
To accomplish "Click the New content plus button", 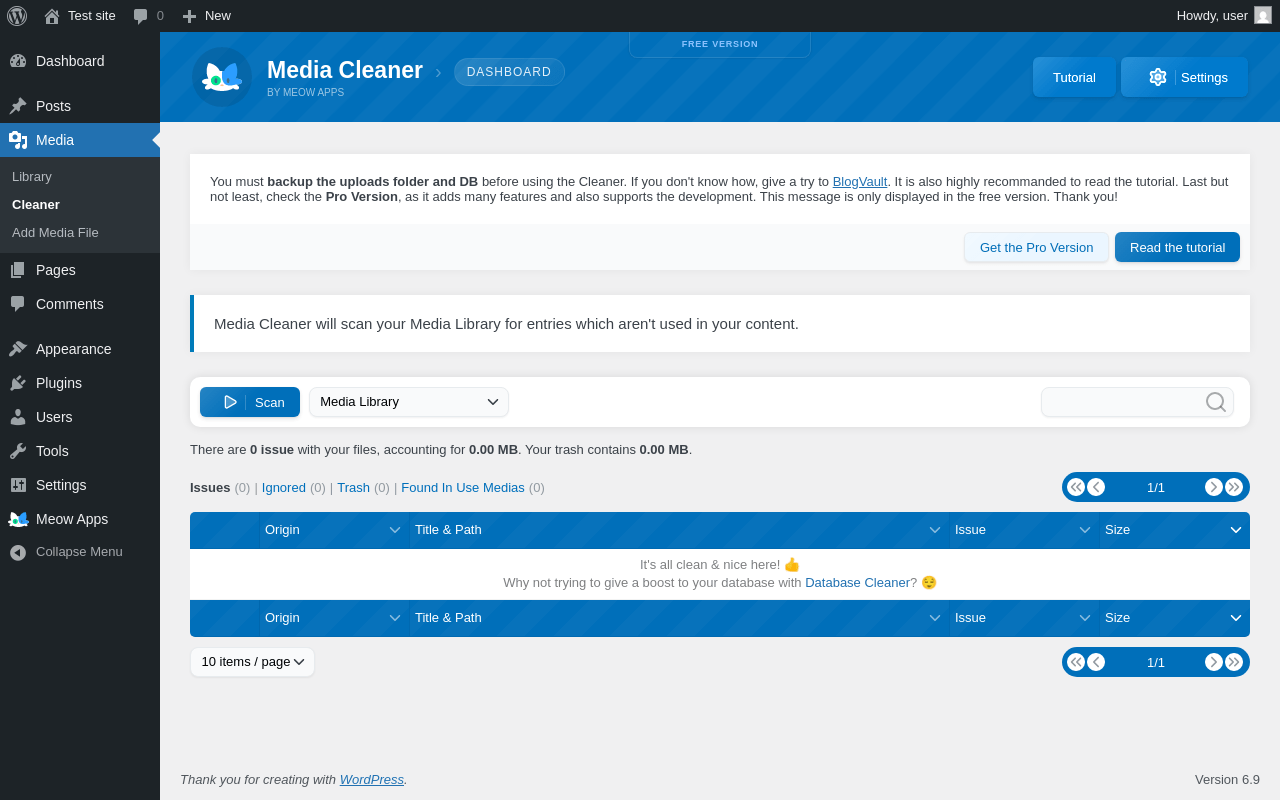I will pos(207,16).
